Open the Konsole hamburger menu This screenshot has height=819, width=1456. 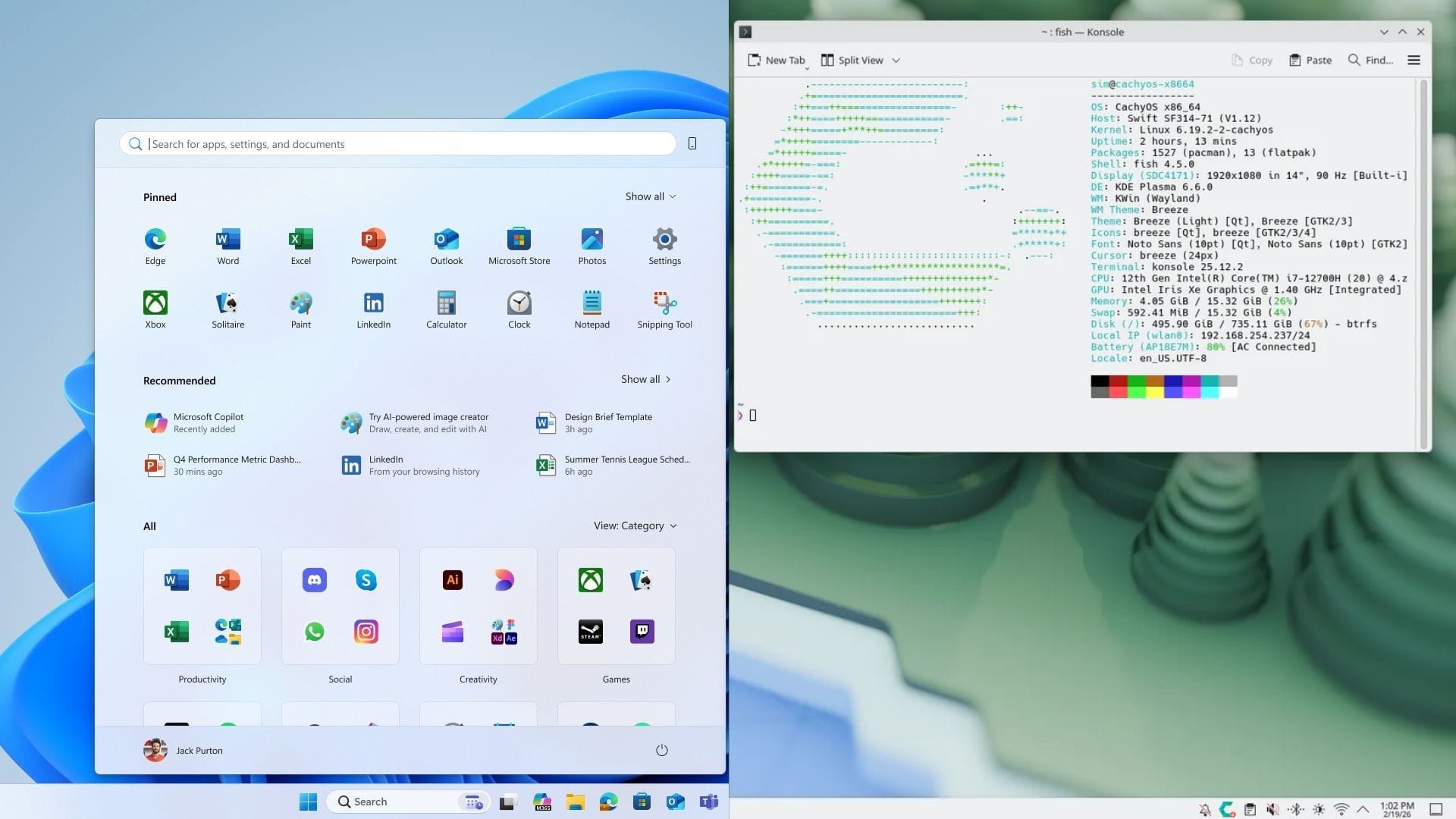(x=1414, y=61)
